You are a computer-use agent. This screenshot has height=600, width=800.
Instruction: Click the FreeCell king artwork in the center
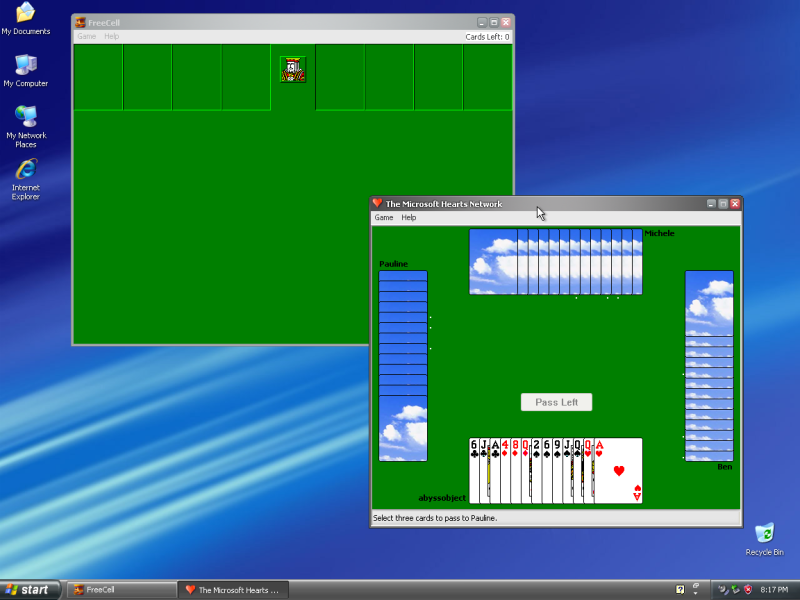(x=293, y=70)
